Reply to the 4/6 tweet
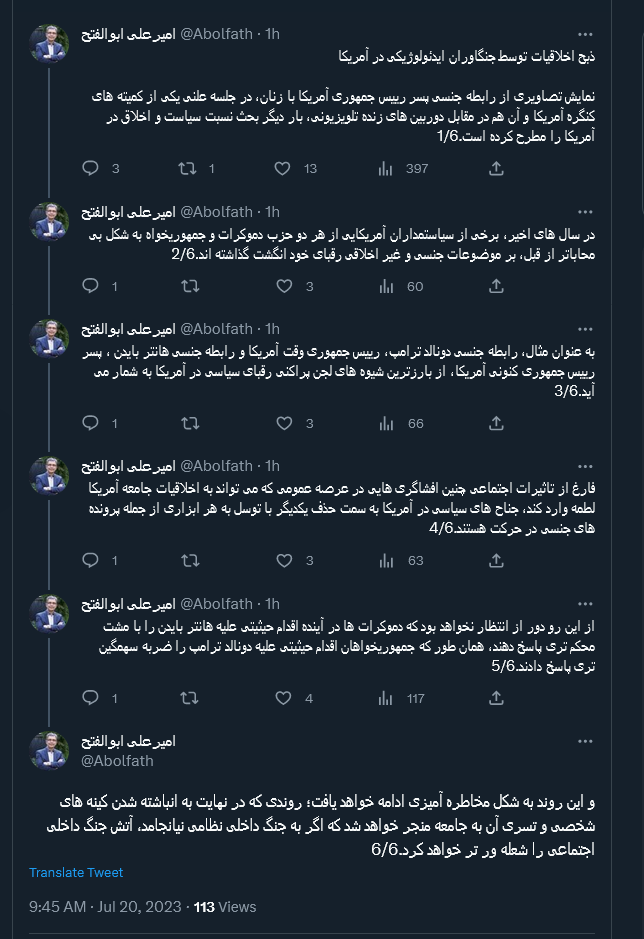Image resolution: width=644 pixels, height=939 pixels. pyautogui.click(x=91, y=560)
